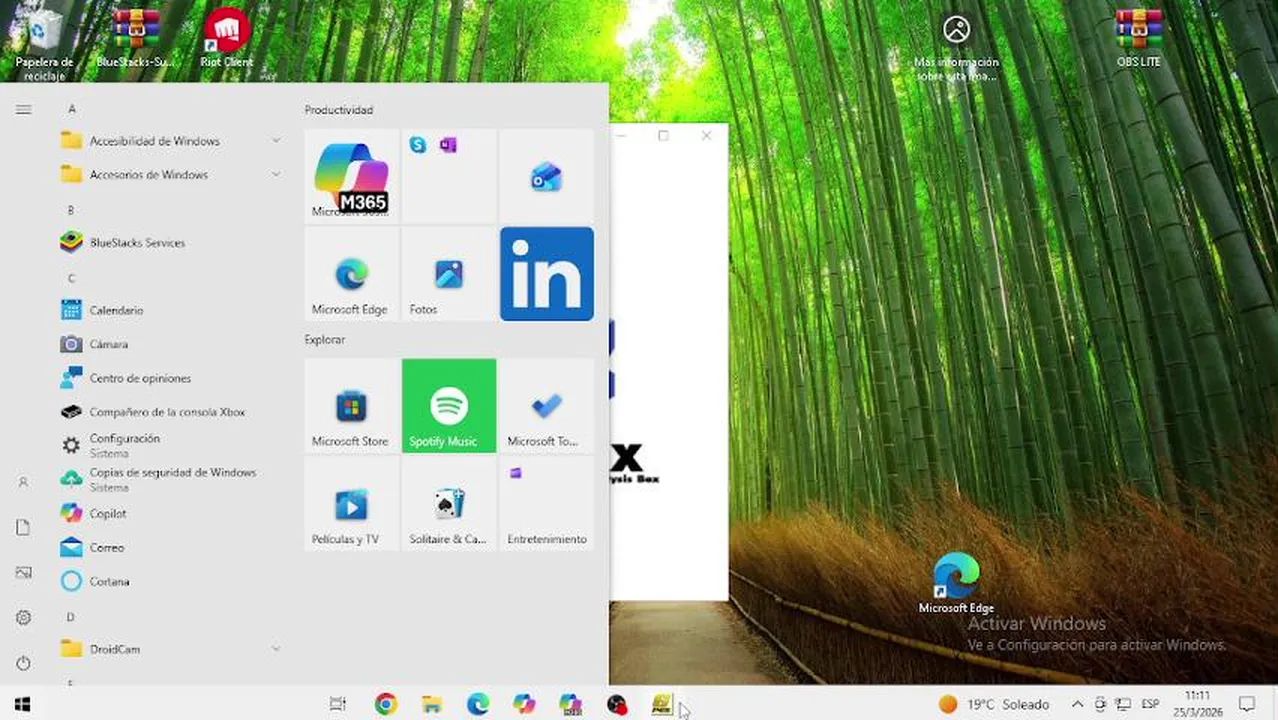
Task: Open Configuración from the app list
Action: pos(171,446)
